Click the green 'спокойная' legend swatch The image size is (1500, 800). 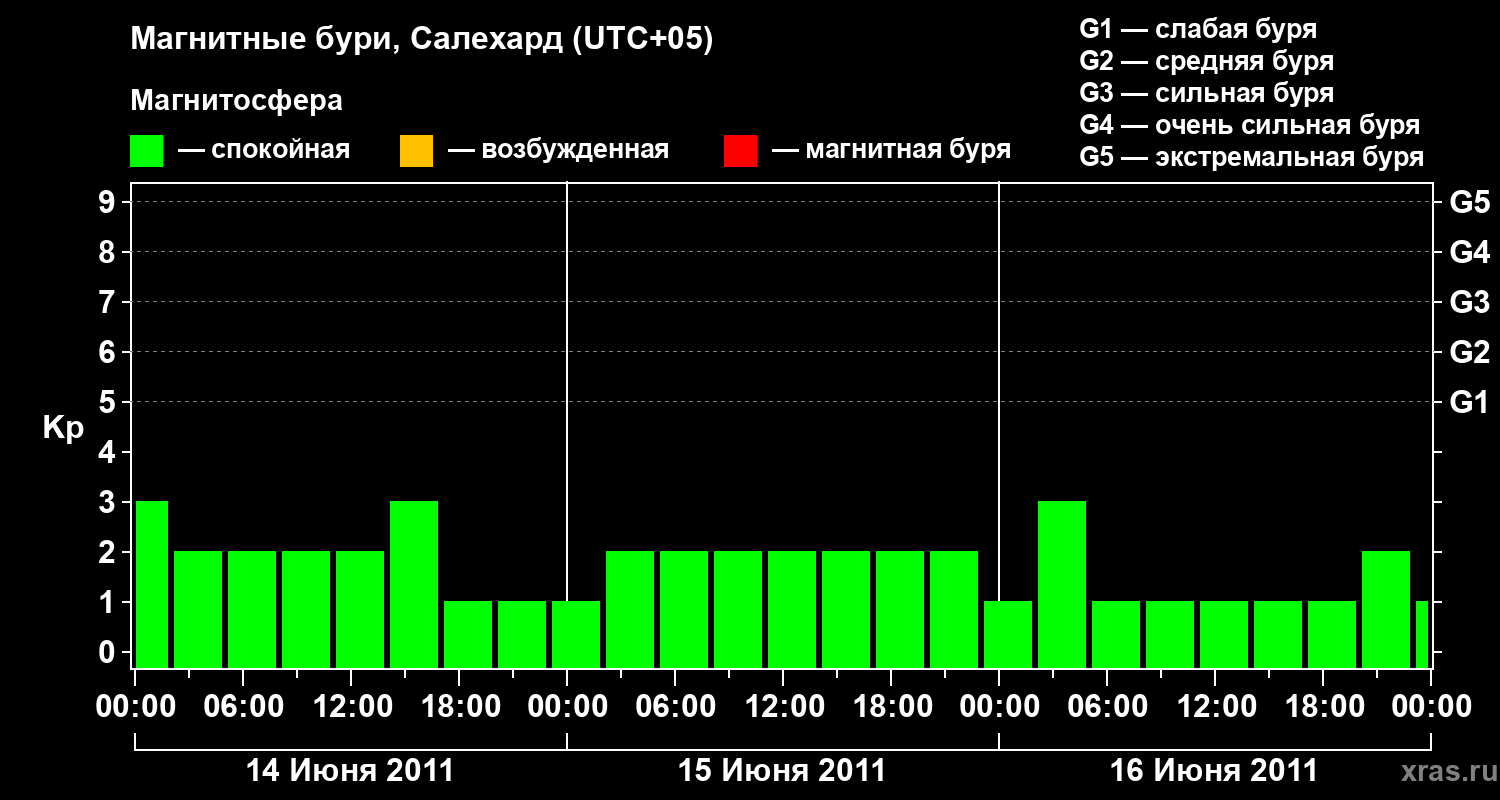[147, 151]
